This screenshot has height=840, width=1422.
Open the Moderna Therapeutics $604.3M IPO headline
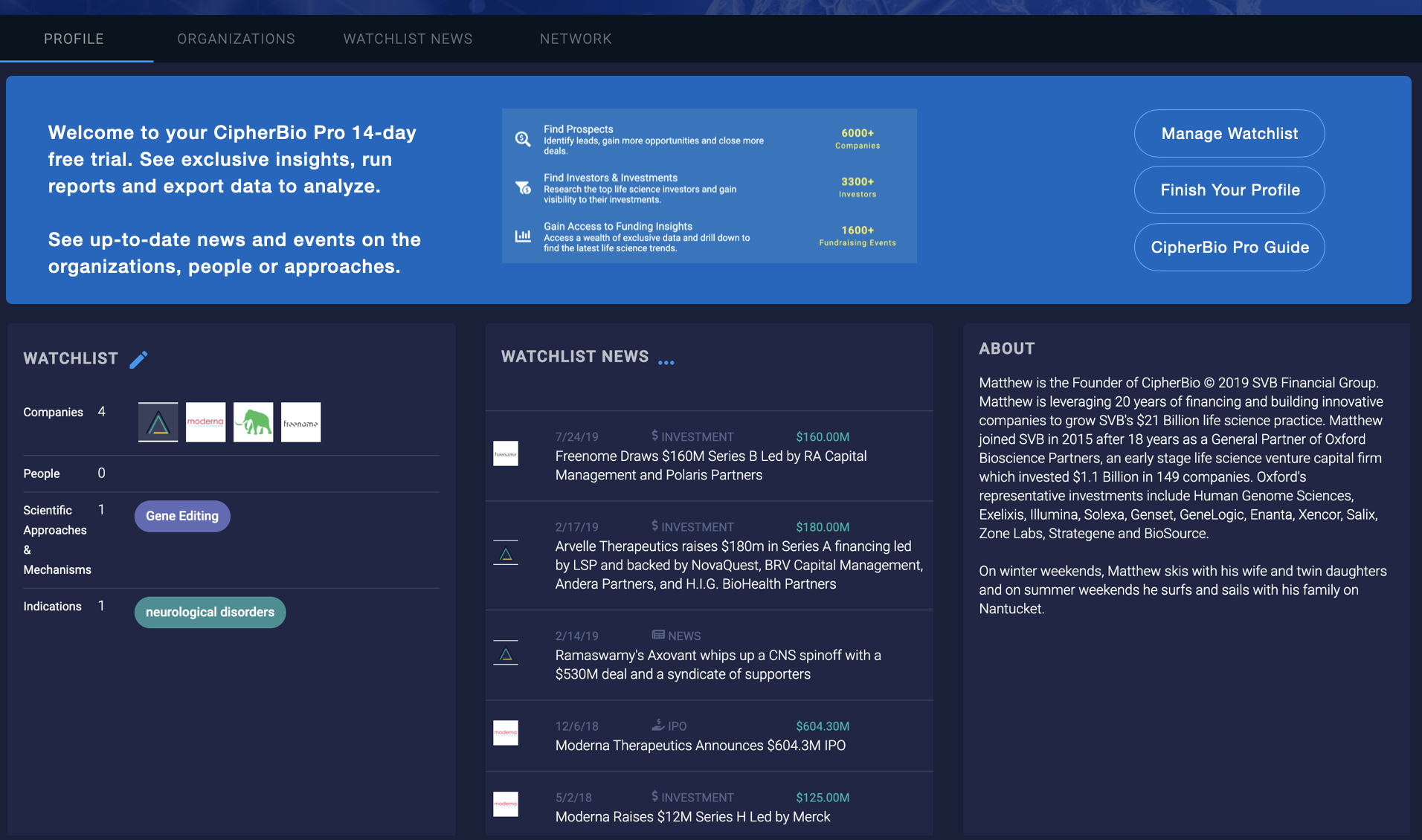coord(701,746)
